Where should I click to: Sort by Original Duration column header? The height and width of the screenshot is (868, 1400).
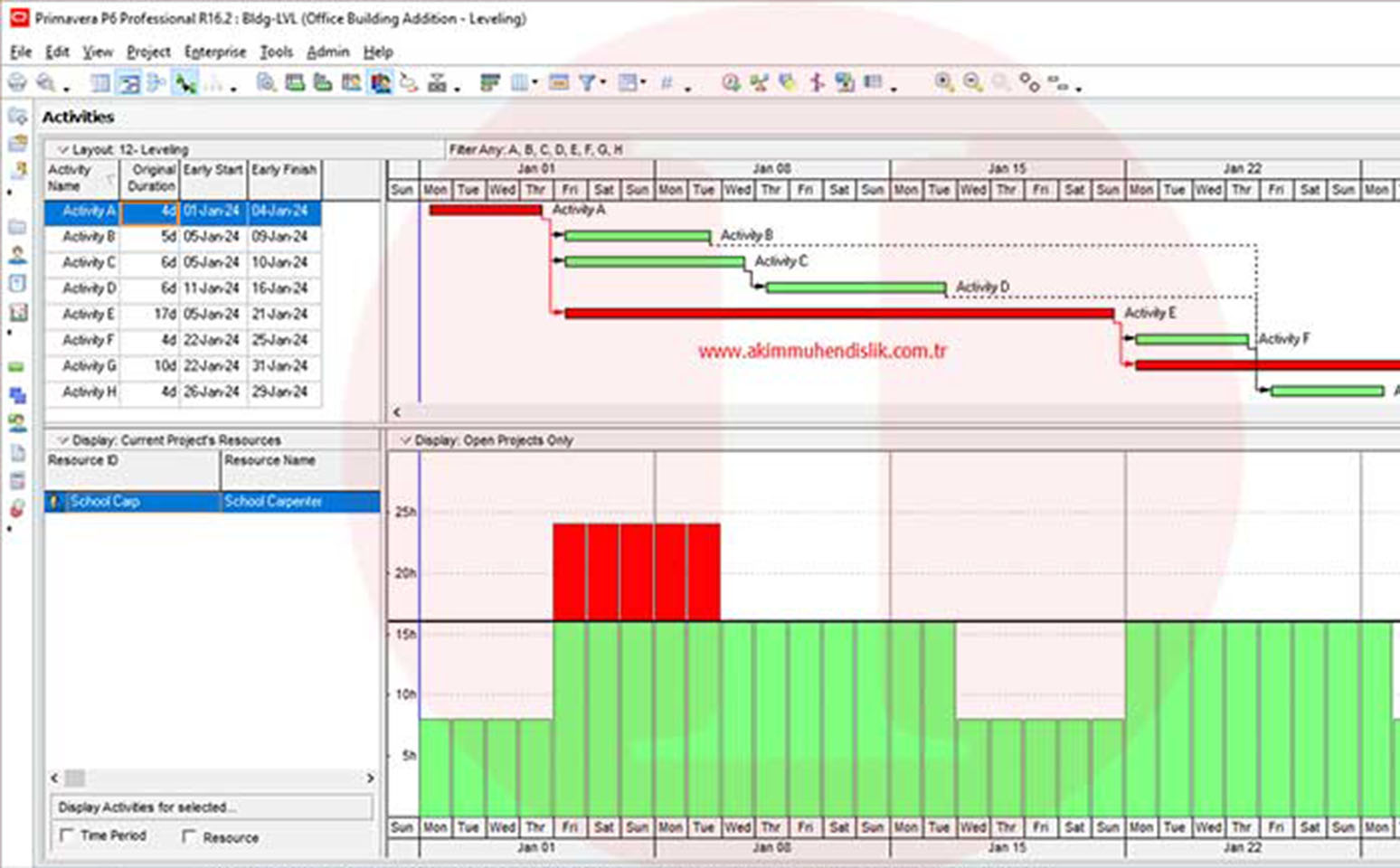click(x=150, y=178)
